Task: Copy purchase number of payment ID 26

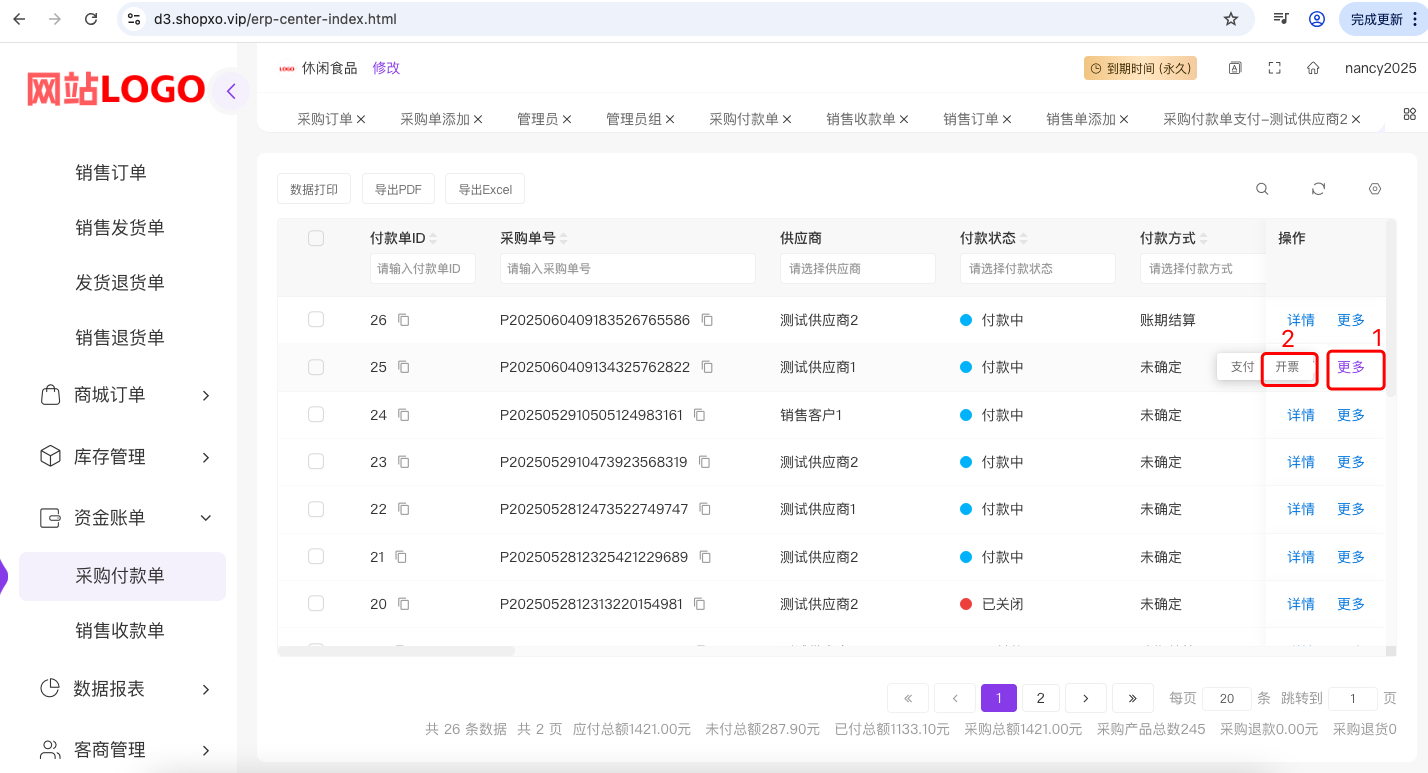Action: tap(707, 320)
